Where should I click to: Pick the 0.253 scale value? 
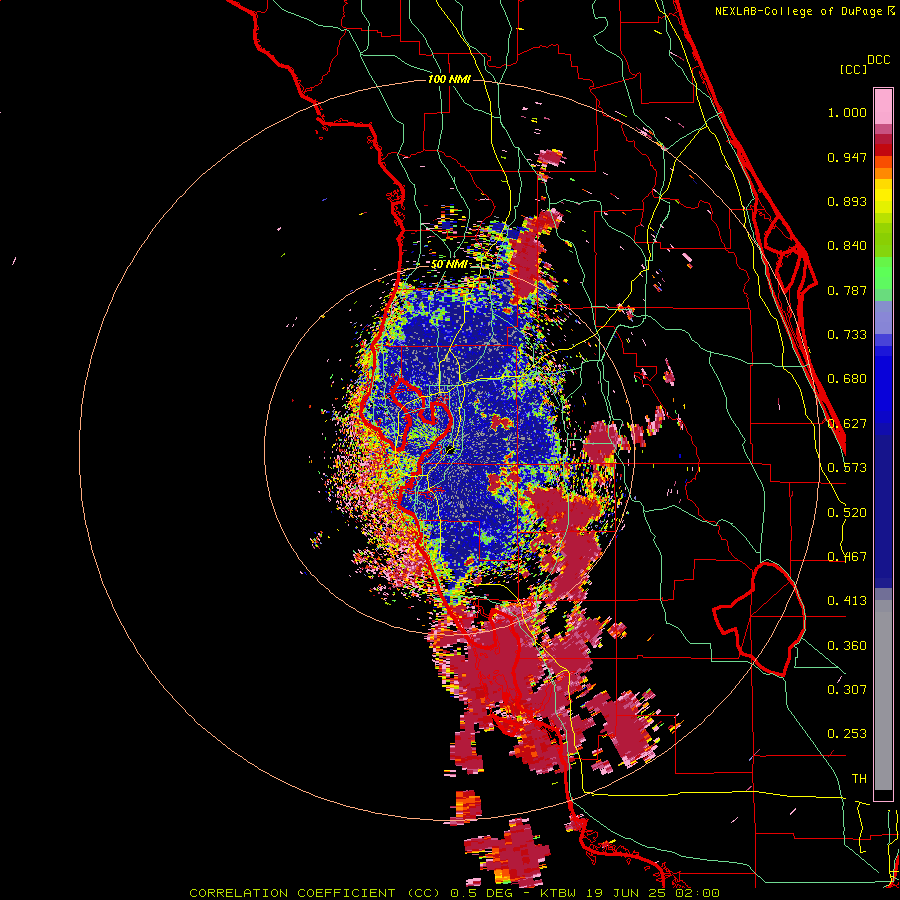point(847,734)
